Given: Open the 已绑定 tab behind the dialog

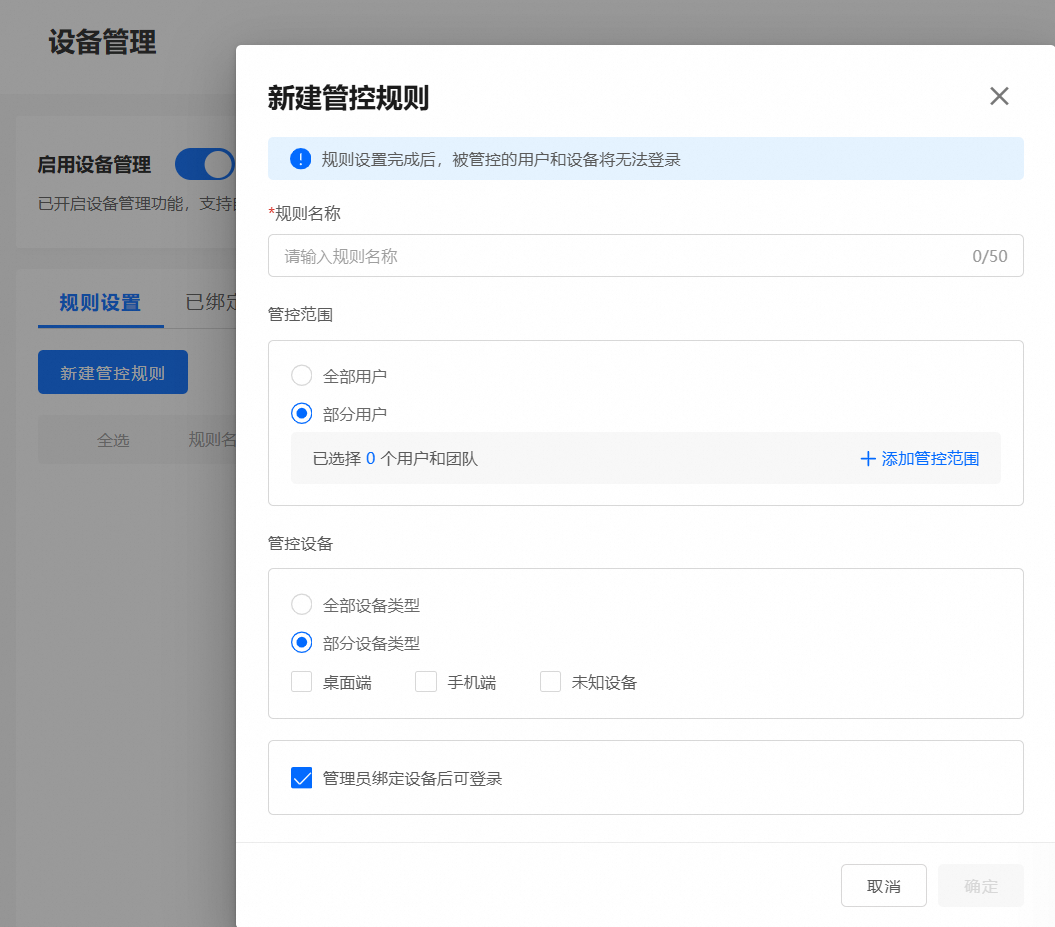Looking at the screenshot, I should point(211,302).
